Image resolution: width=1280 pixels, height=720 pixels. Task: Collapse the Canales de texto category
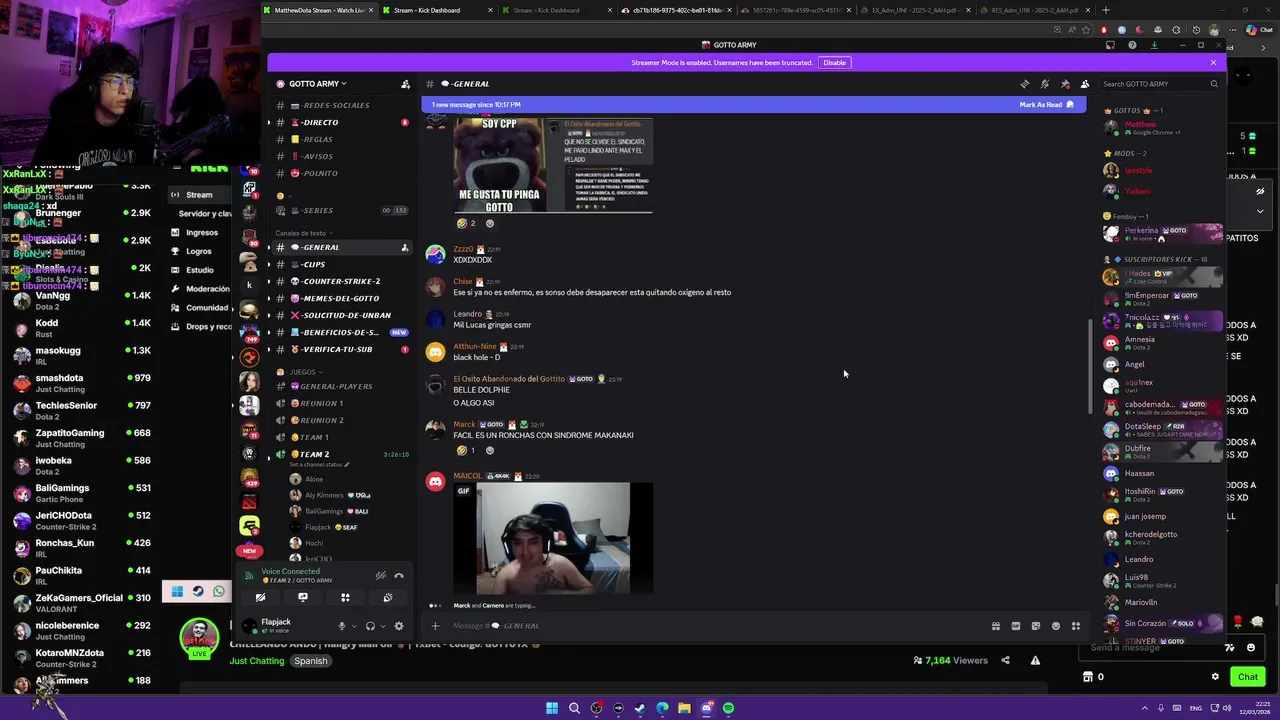(x=302, y=233)
